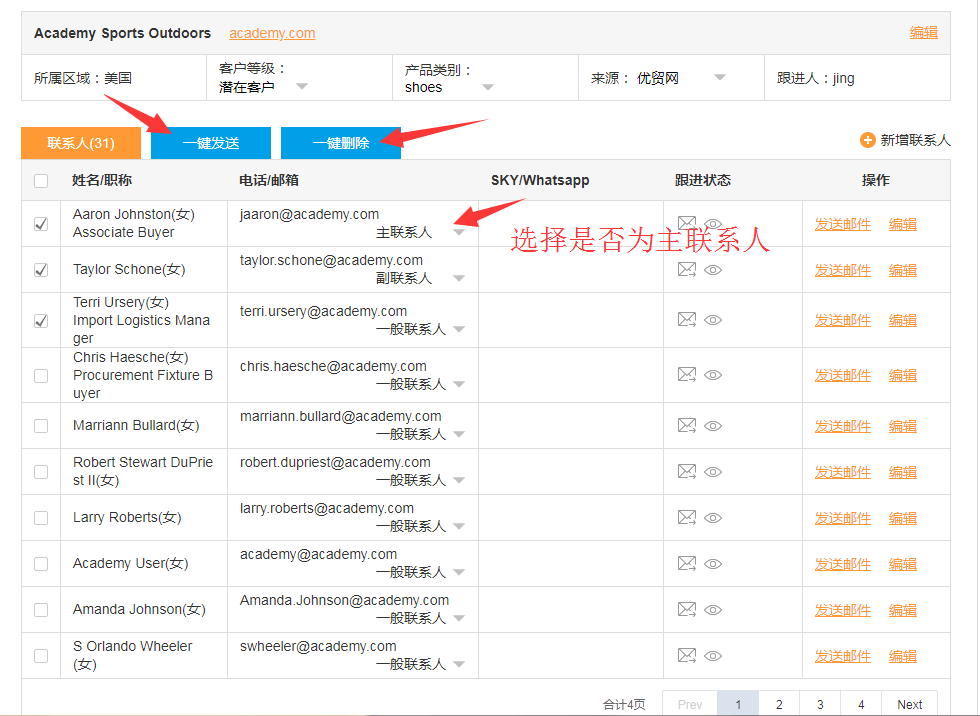Click 新增联系人 link
Screen dimensions: 980x716
(916, 141)
